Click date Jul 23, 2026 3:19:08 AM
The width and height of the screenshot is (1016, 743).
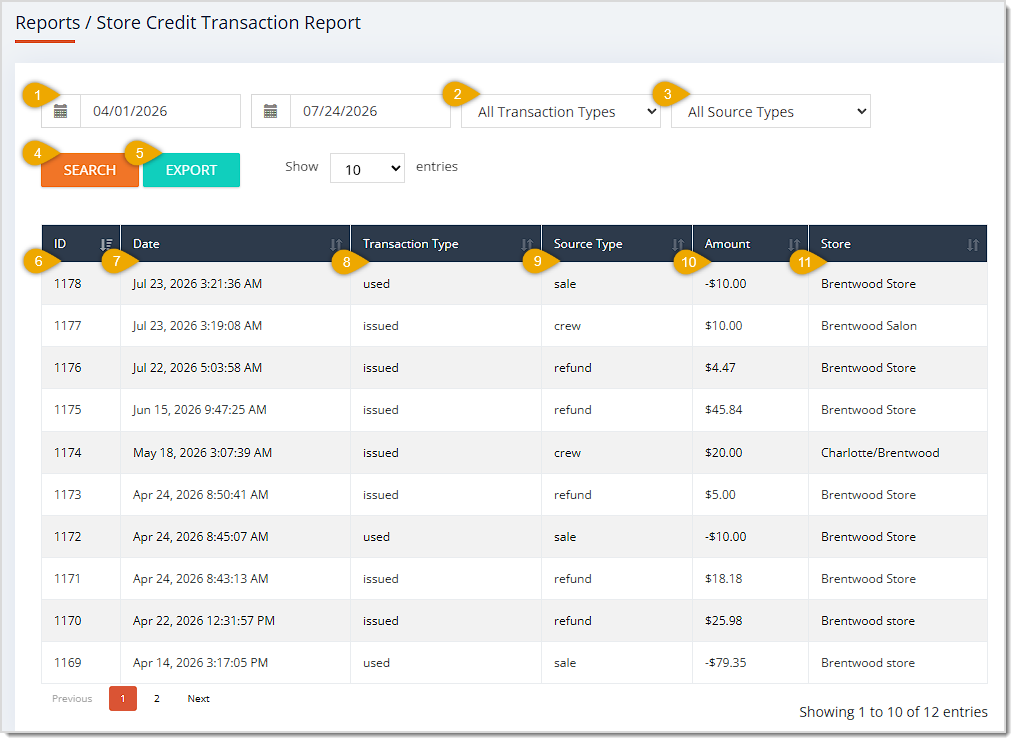(198, 326)
